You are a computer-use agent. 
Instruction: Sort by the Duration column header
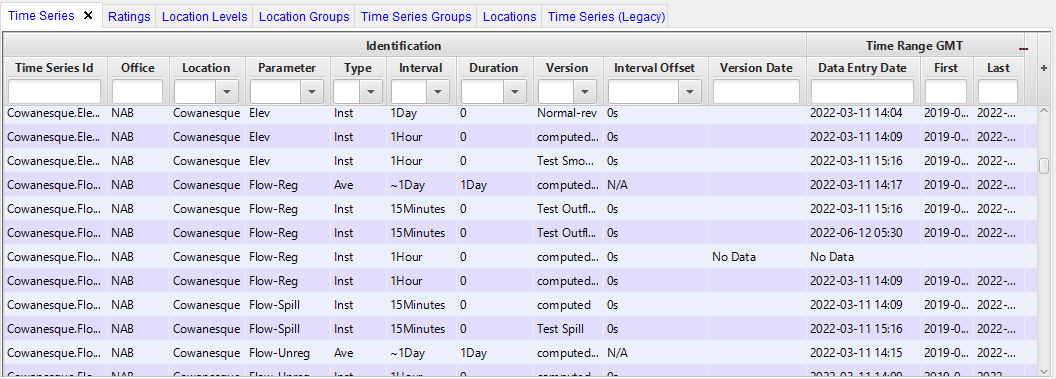tap(494, 67)
